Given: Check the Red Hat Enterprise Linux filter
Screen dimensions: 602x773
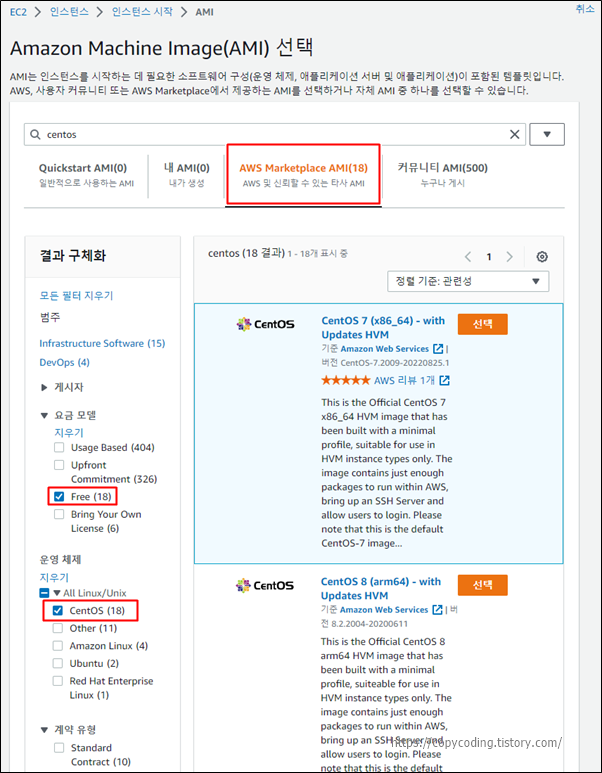Looking at the screenshot, I should pyautogui.click(x=58, y=681).
